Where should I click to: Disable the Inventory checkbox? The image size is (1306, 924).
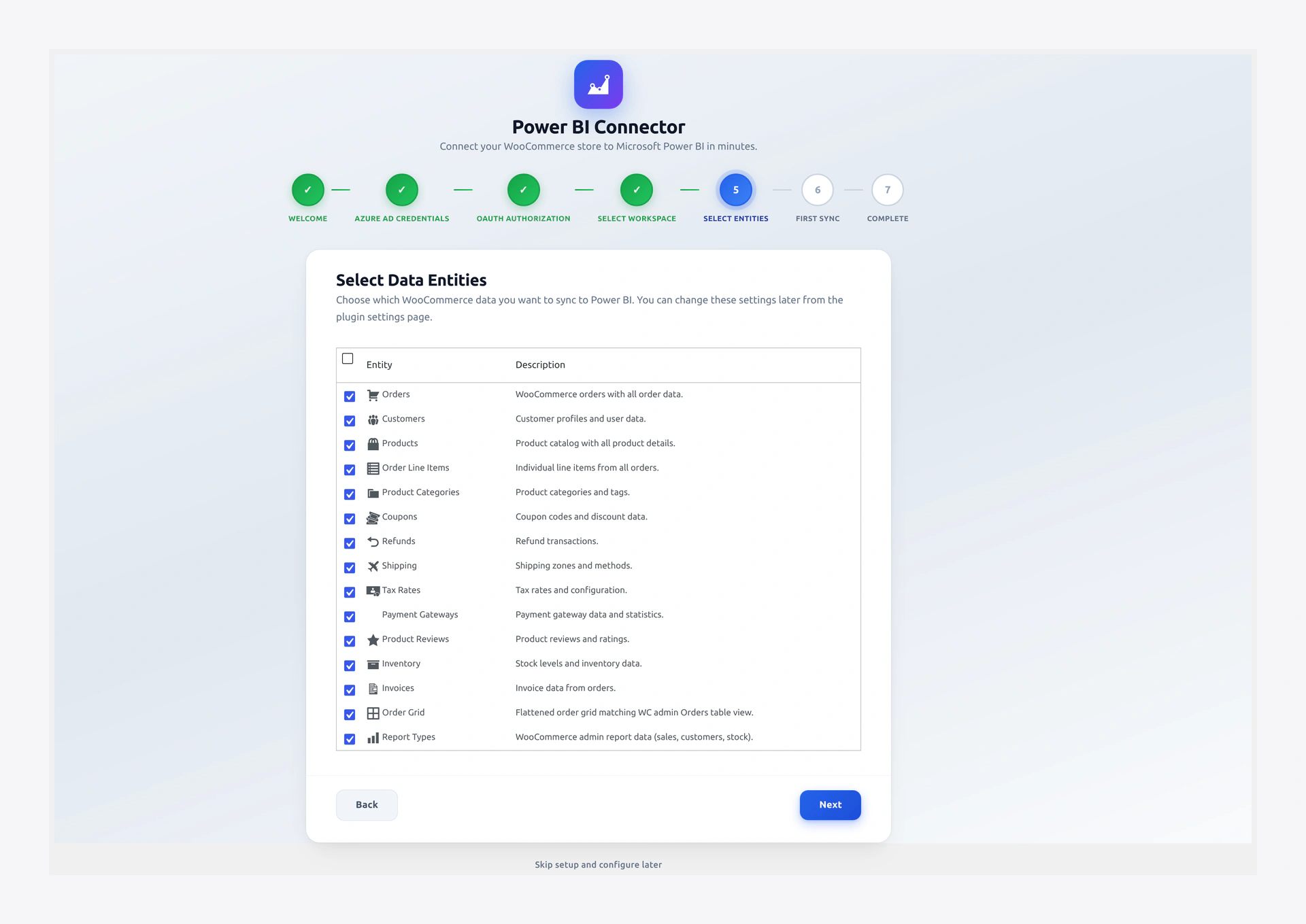click(x=350, y=666)
